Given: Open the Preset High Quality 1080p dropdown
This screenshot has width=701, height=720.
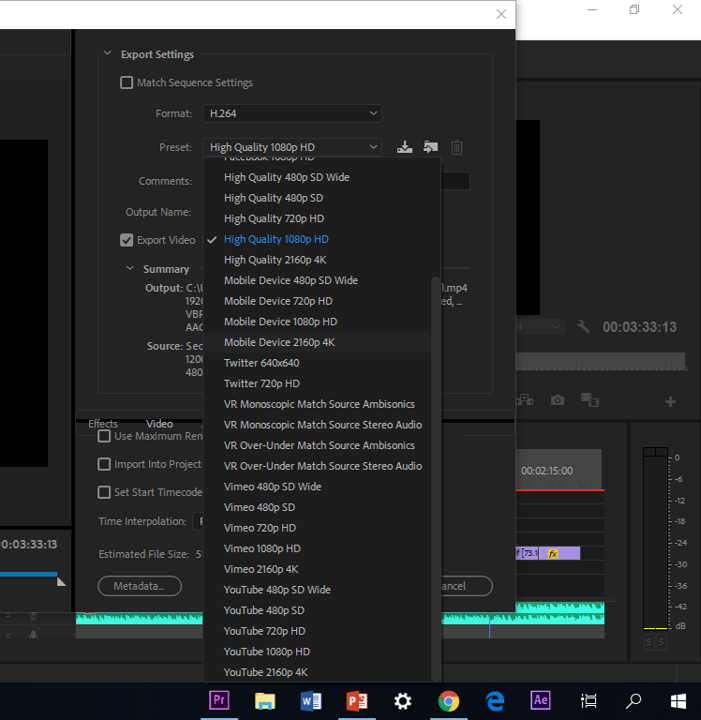Looking at the screenshot, I should pyautogui.click(x=292, y=147).
